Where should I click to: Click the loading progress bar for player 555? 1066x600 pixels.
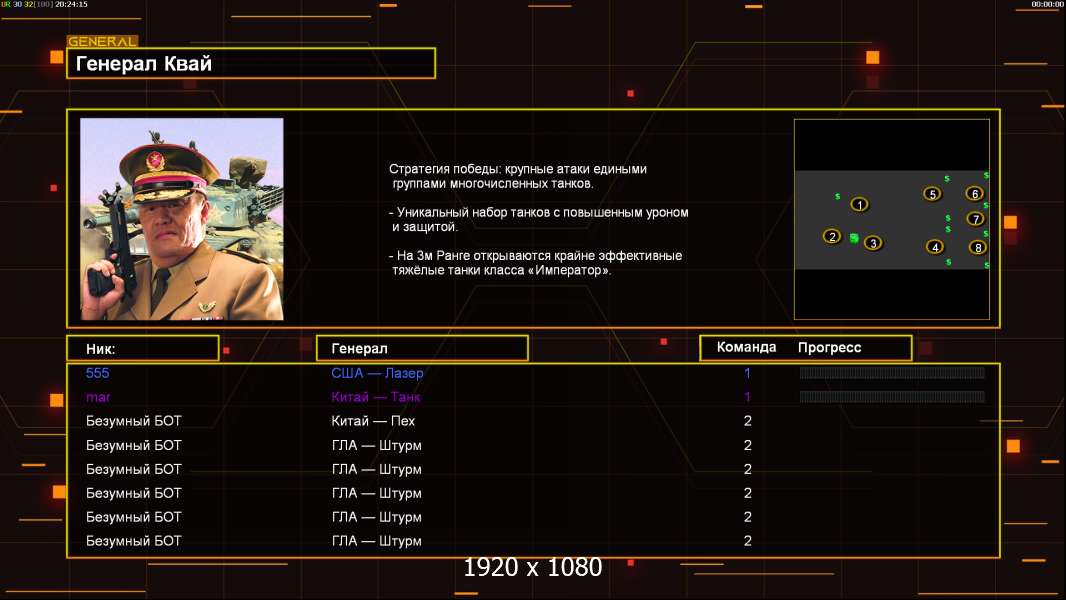click(x=892, y=373)
